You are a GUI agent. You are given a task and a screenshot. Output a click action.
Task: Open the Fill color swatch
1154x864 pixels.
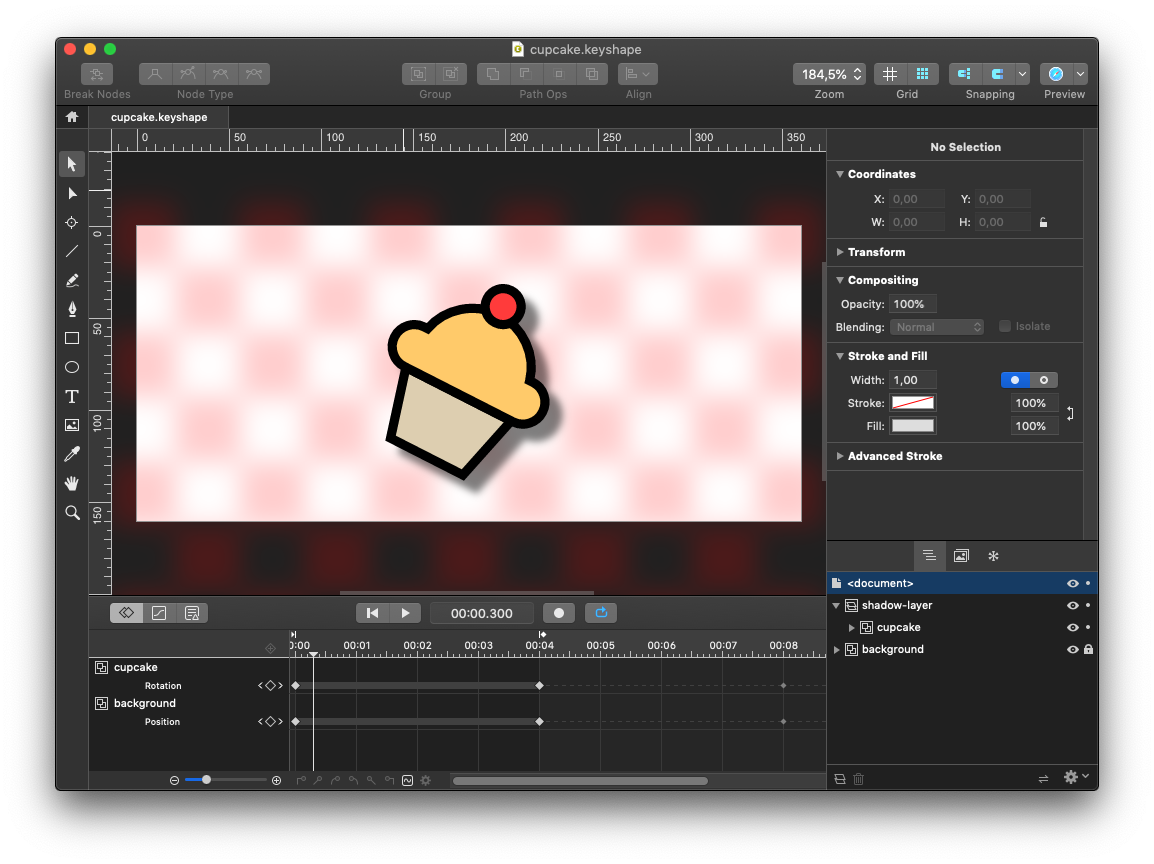coord(912,426)
